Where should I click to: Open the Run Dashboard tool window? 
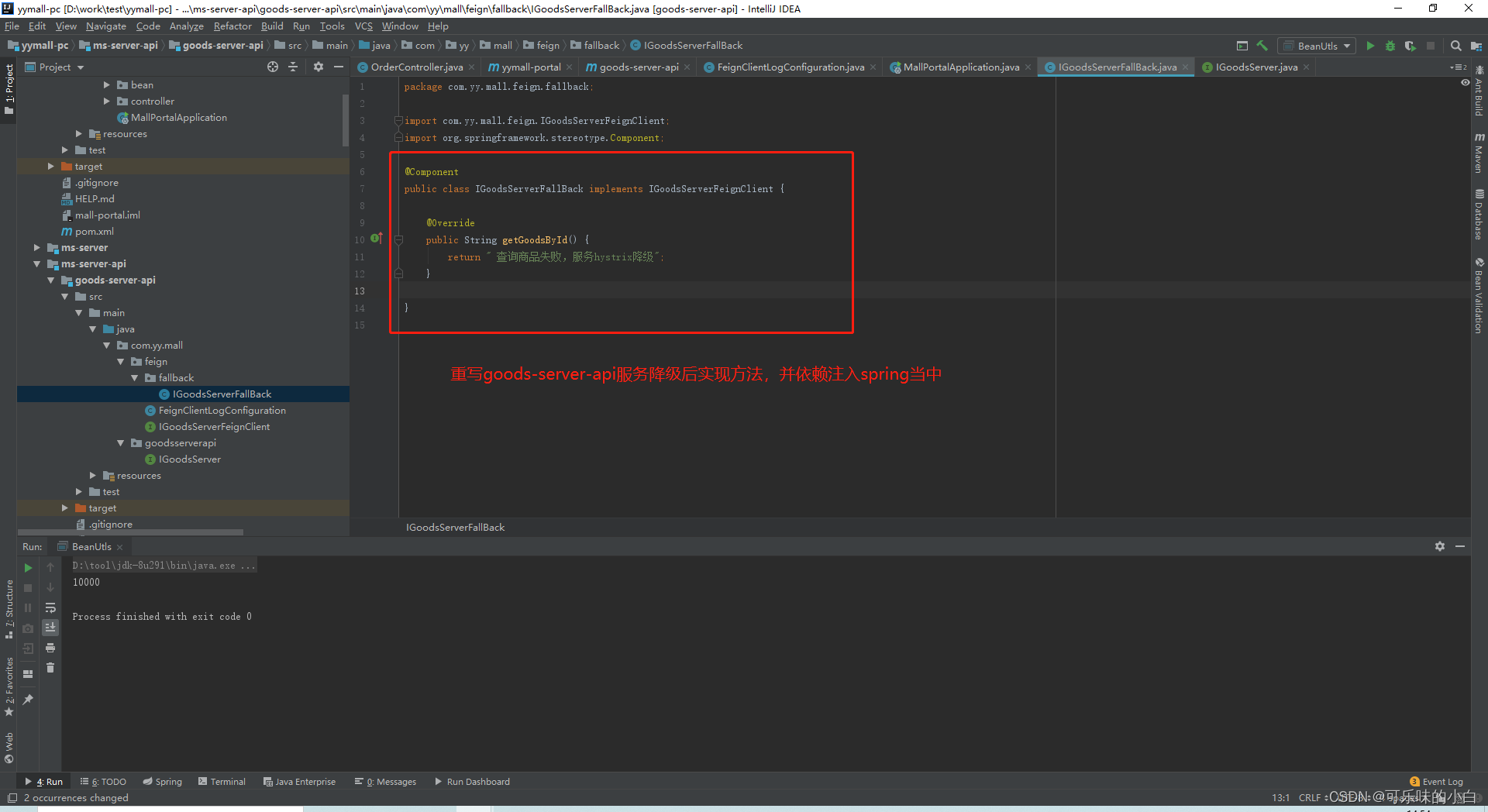pyautogui.click(x=472, y=781)
